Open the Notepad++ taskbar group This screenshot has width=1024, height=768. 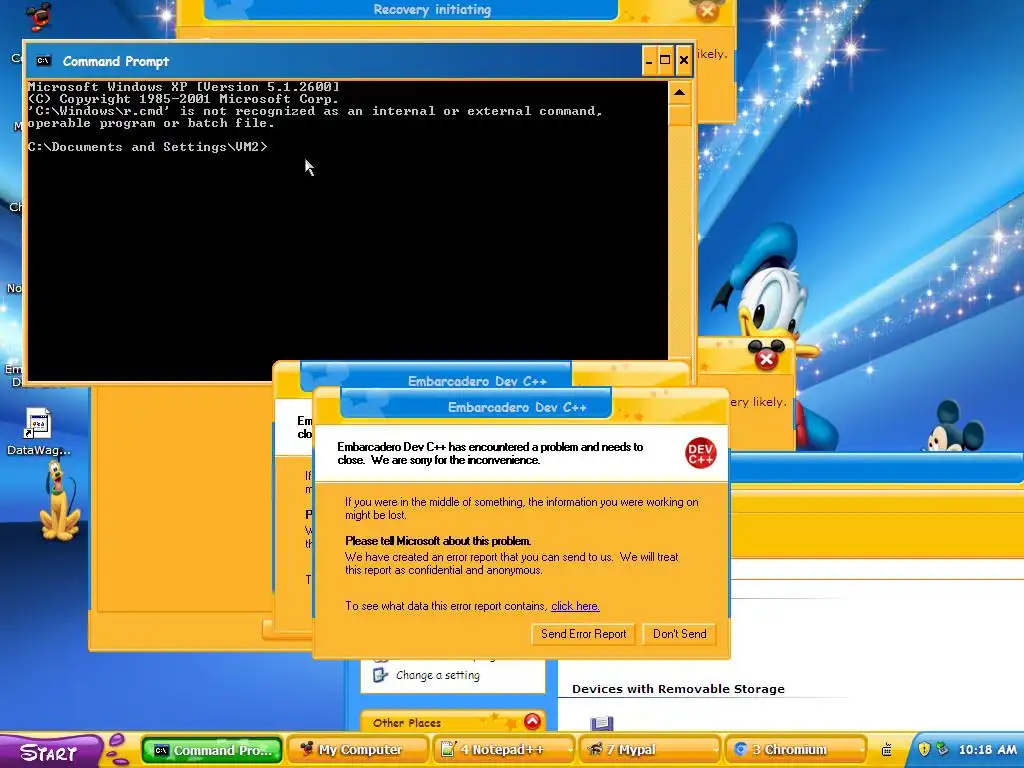point(503,750)
